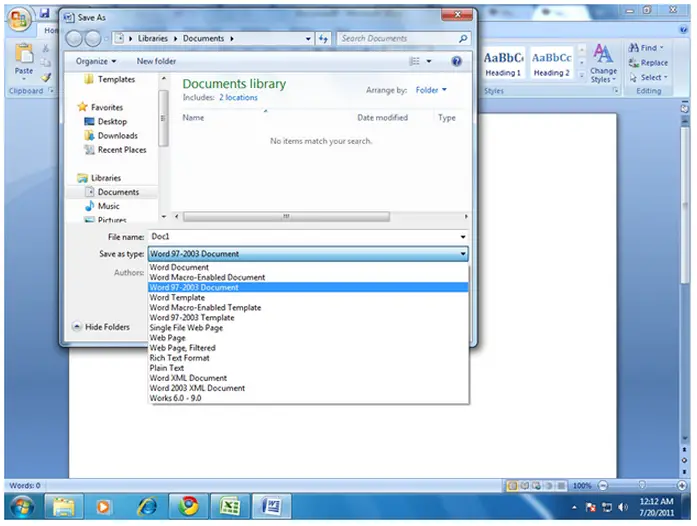Open Windows Explorer from taskbar
The width and height of the screenshot is (697, 526).
[x=64, y=506]
